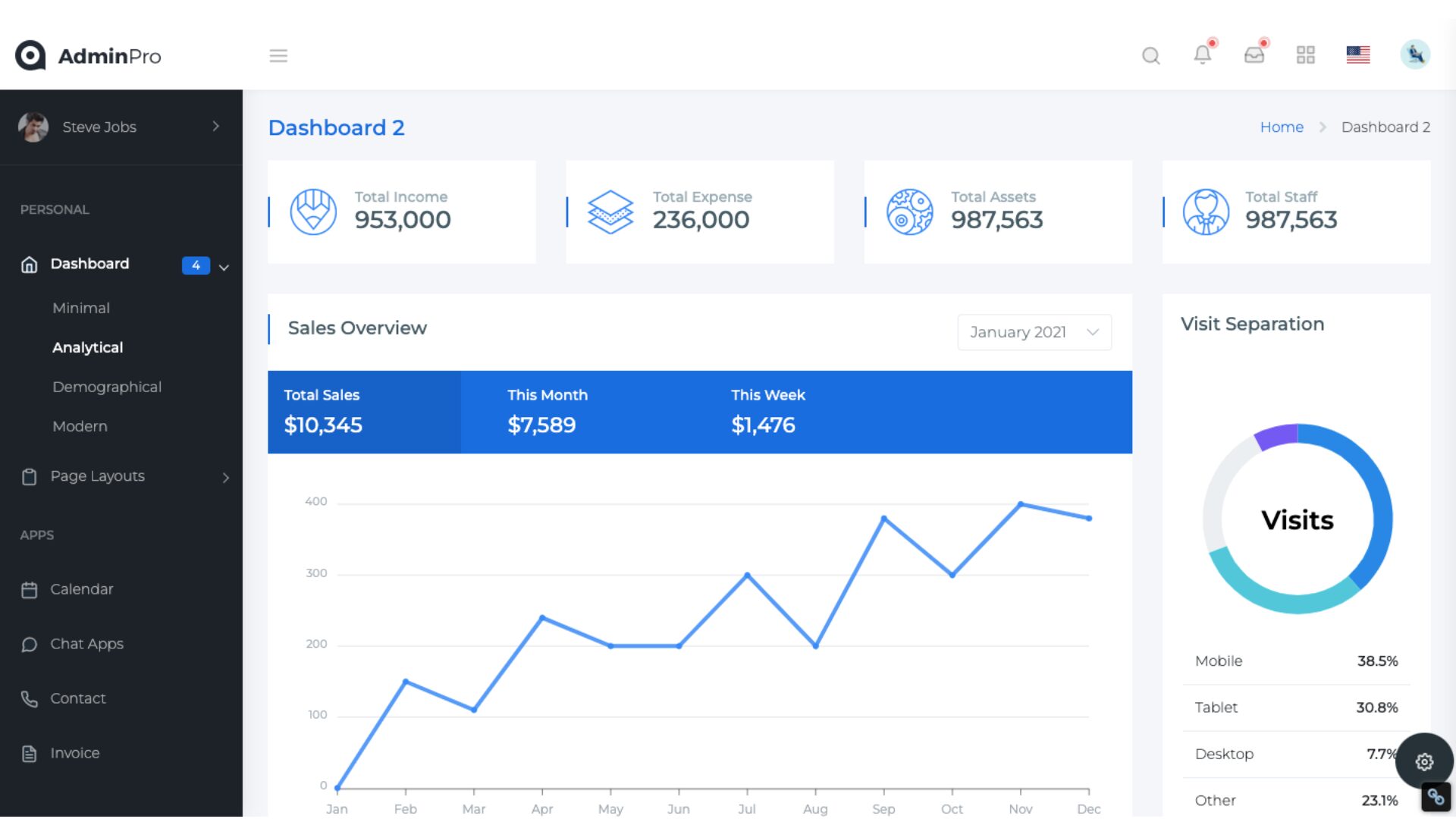Screen dimensions: 1456x819
Task: Open the Demographical dashboard
Action: tap(107, 387)
